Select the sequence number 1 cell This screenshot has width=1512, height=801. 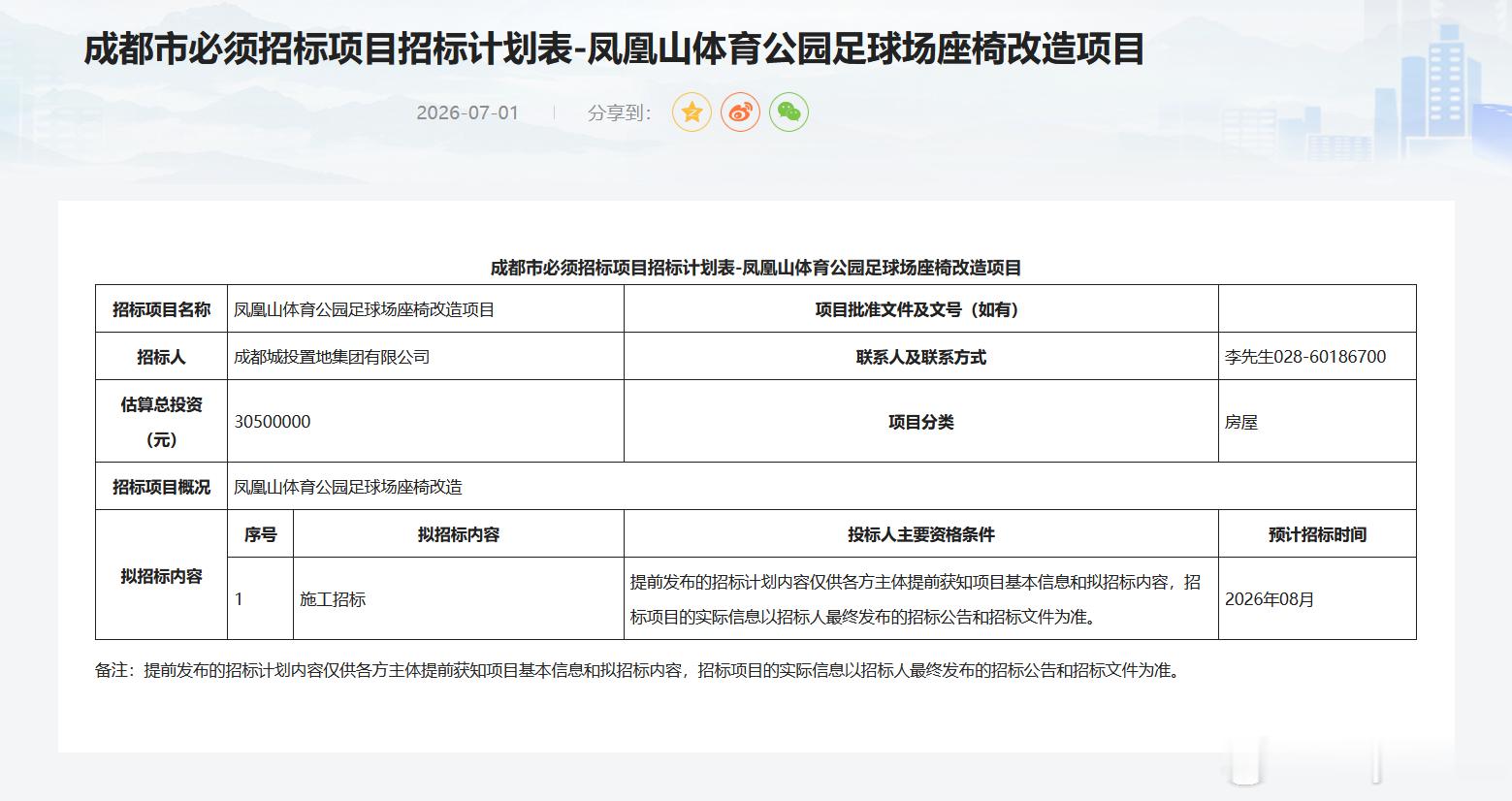(x=260, y=598)
